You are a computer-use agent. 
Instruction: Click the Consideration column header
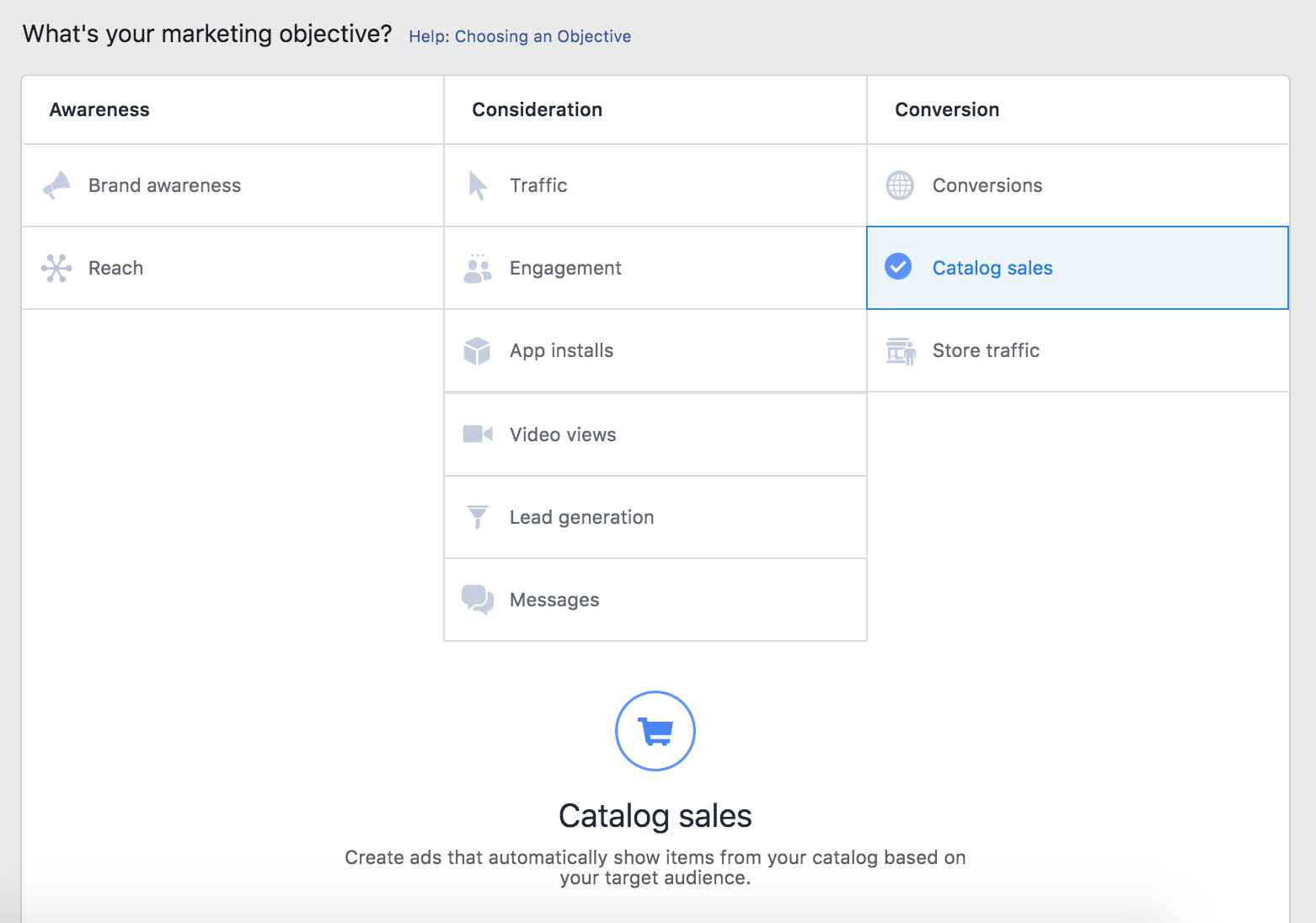point(537,109)
